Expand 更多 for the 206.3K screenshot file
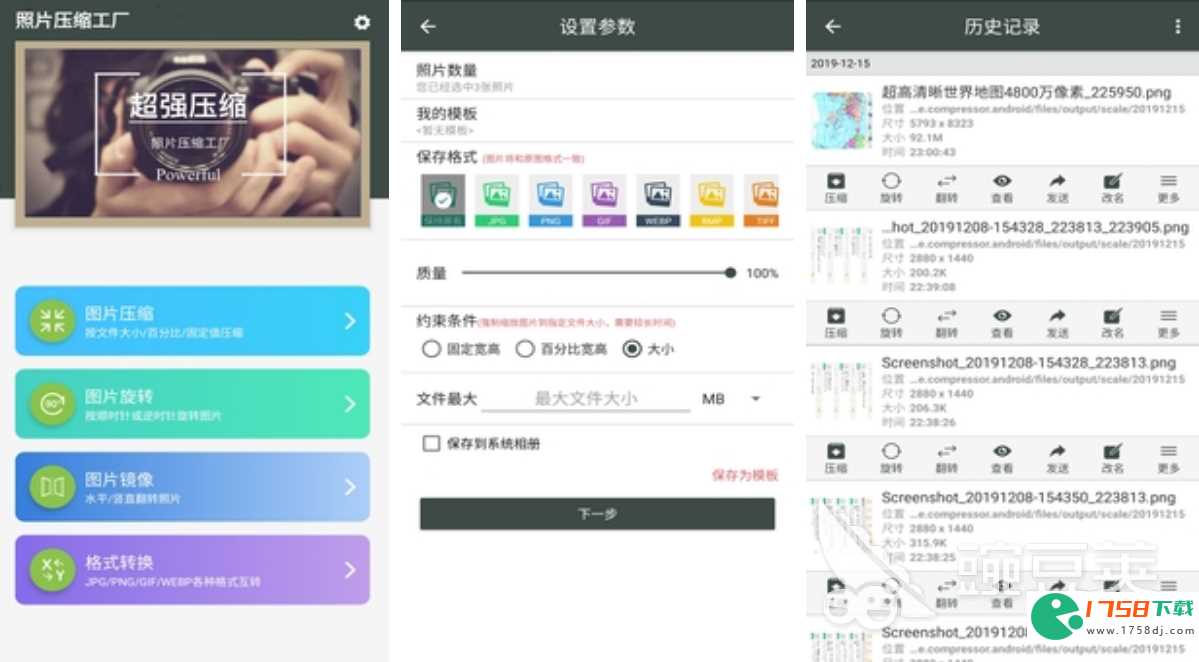 coord(1168,459)
